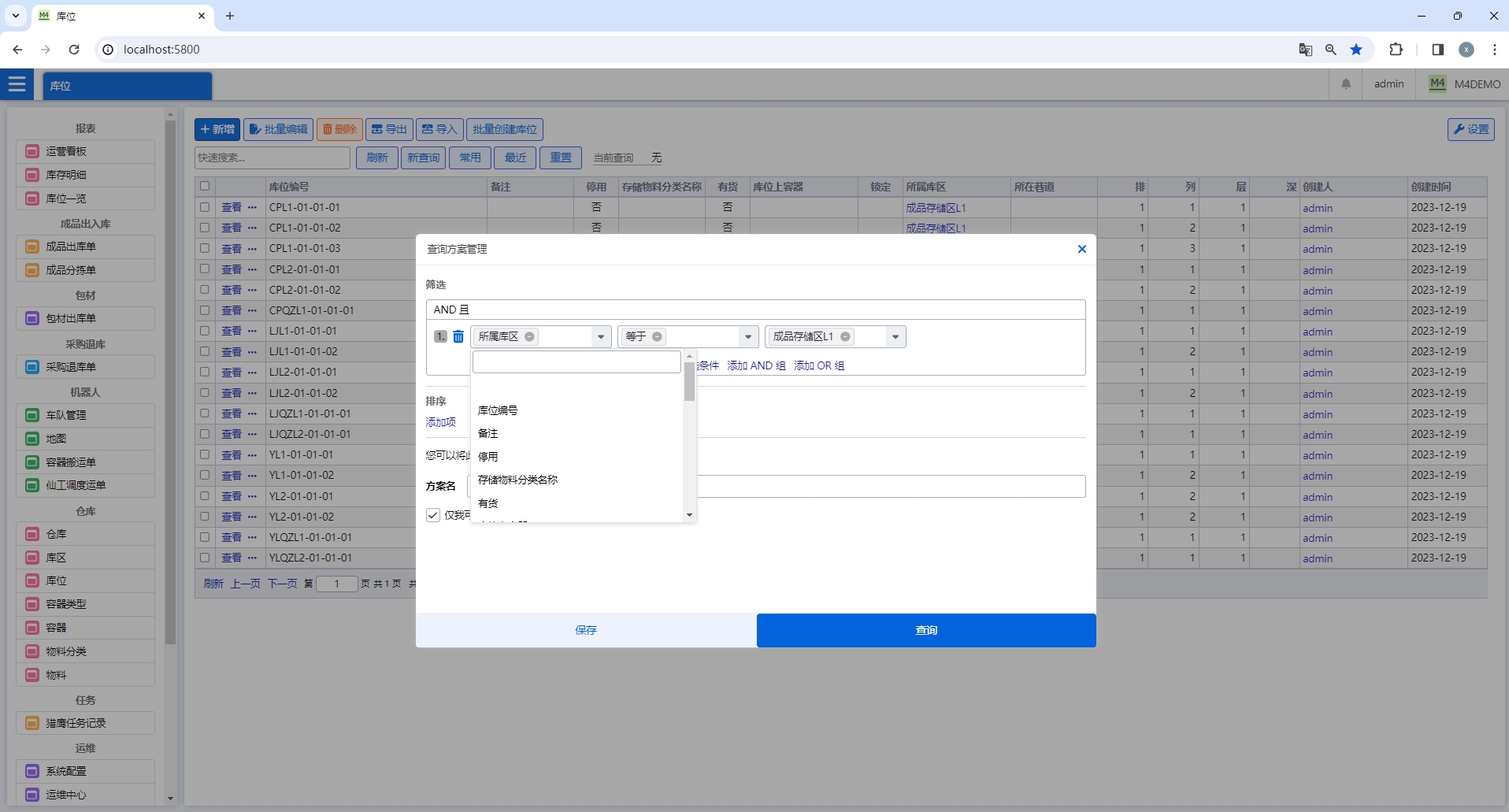1509x812 pixels.
Task: Check the row checkbox for YLQZL2-01-01-01
Action: (x=205, y=558)
